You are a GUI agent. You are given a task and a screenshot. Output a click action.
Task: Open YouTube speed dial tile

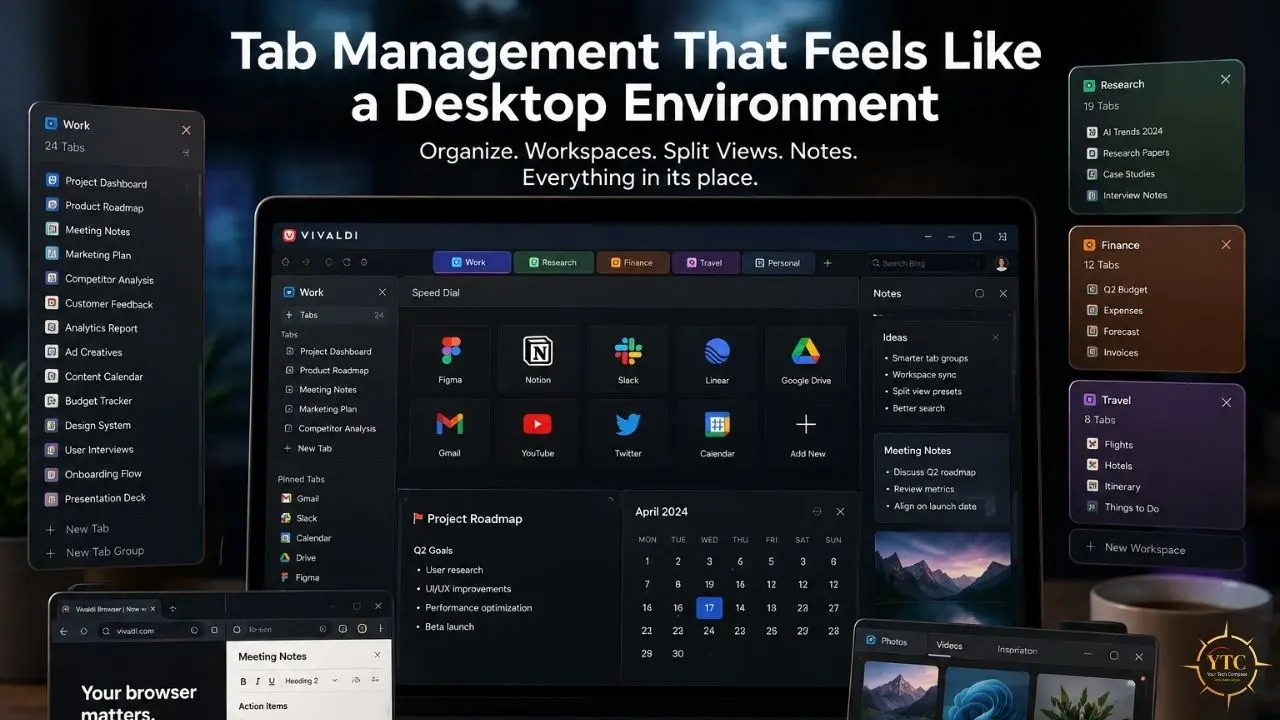(538, 433)
